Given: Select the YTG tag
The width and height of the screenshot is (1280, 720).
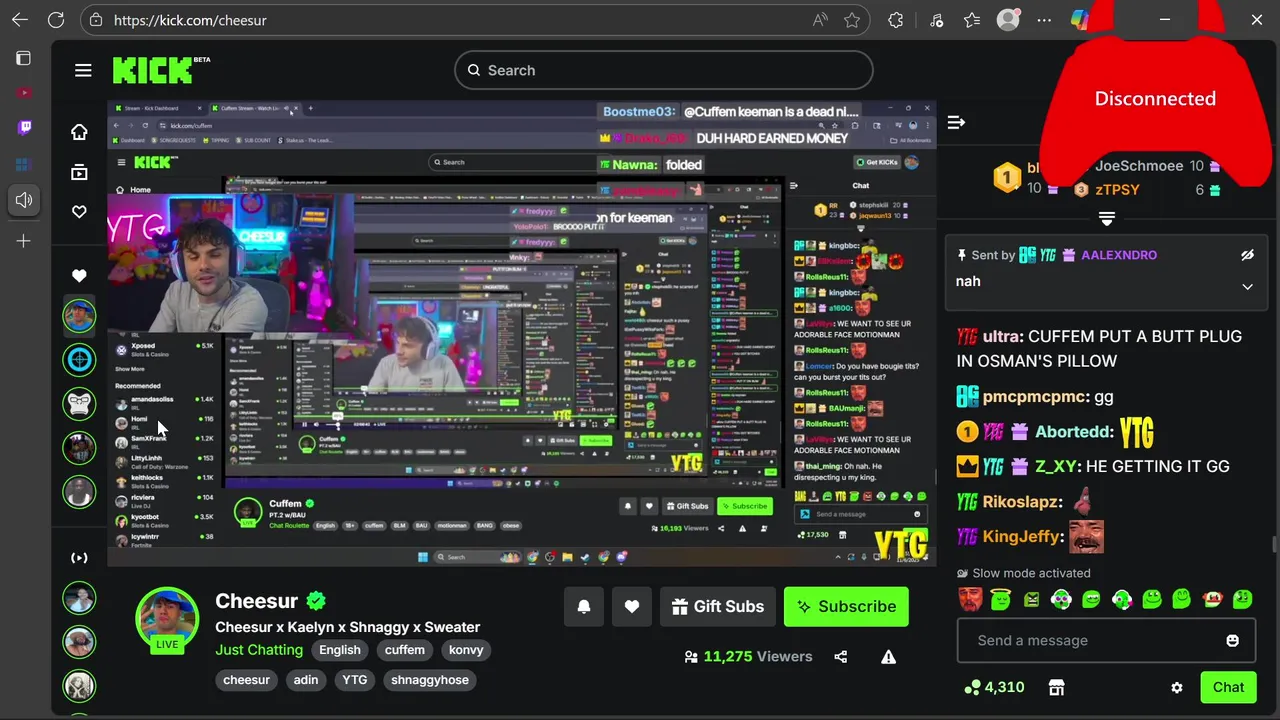Looking at the screenshot, I should [x=355, y=680].
